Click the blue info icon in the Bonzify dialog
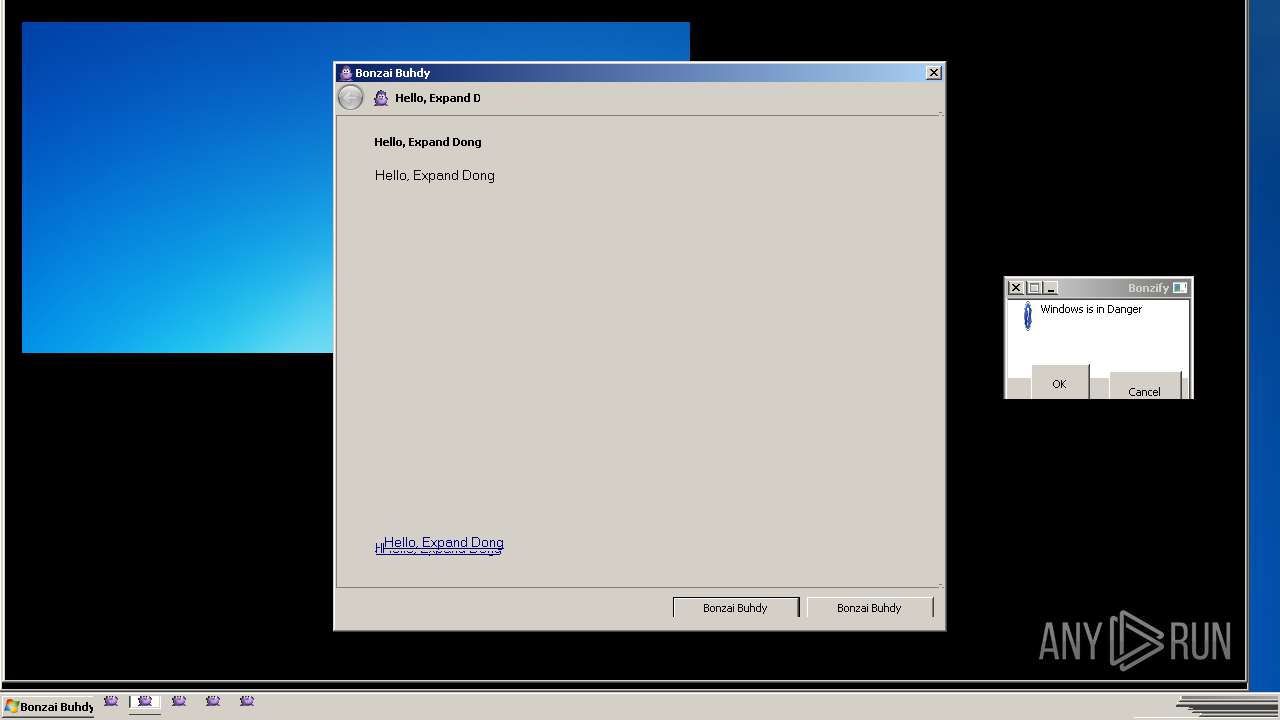 click(1027, 316)
